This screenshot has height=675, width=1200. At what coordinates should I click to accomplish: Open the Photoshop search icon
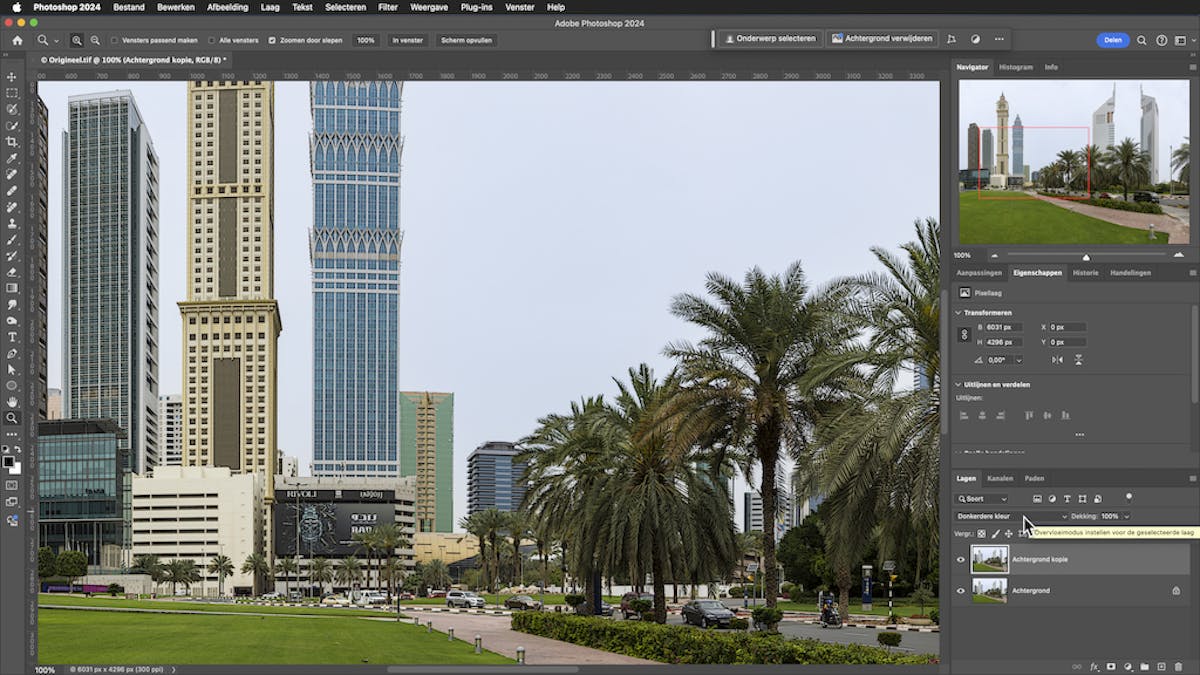pos(1142,40)
